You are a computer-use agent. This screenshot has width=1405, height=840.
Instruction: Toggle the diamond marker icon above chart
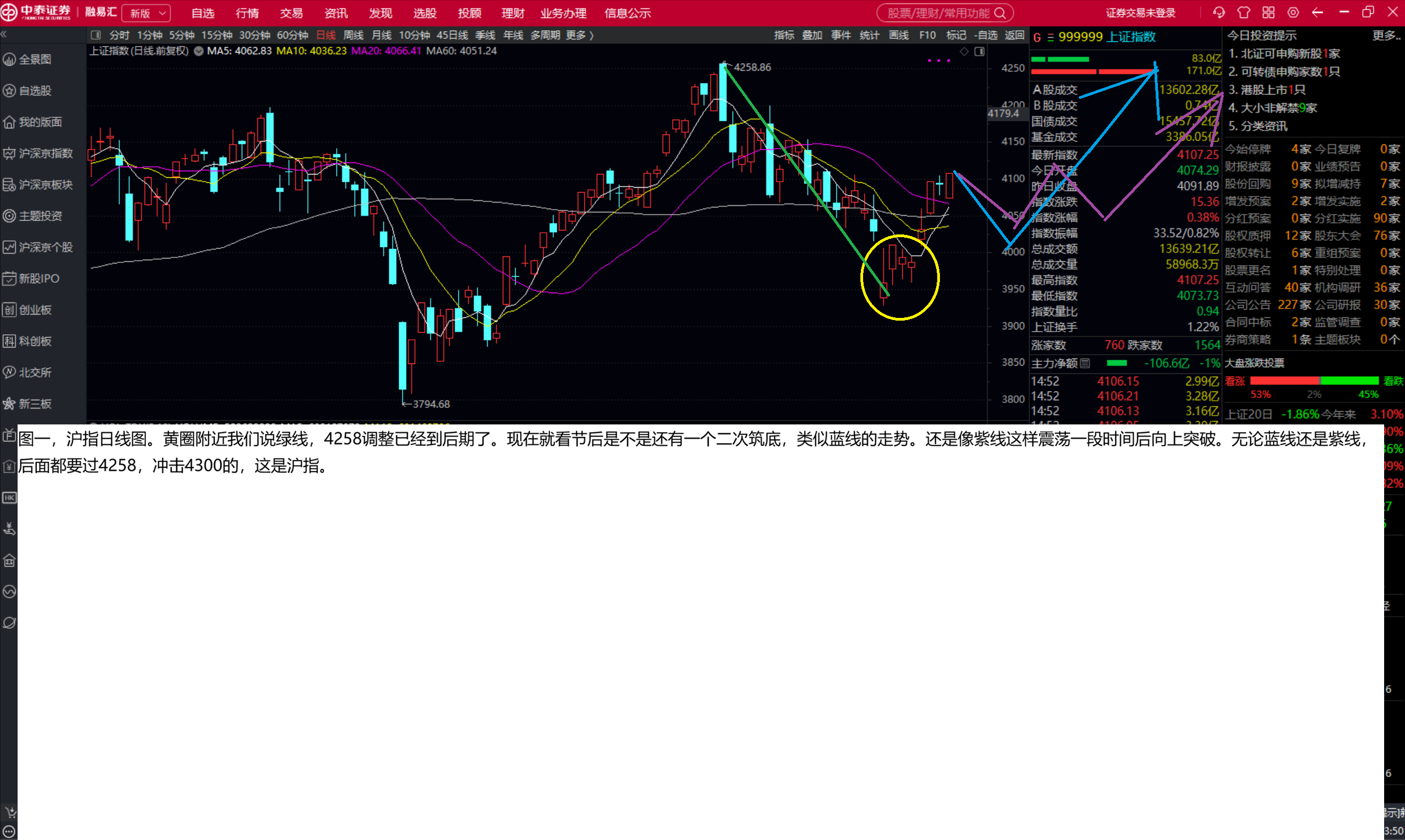pos(964,52)
